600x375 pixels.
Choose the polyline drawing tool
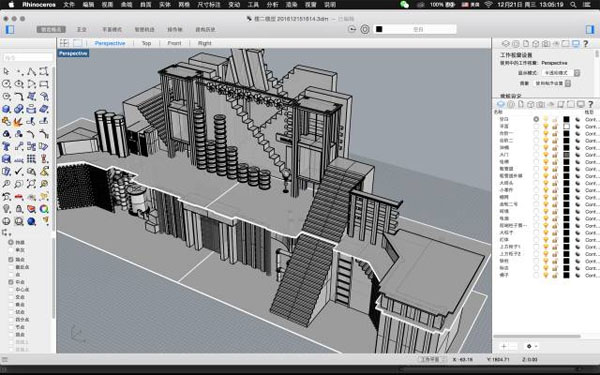point(31,72)
